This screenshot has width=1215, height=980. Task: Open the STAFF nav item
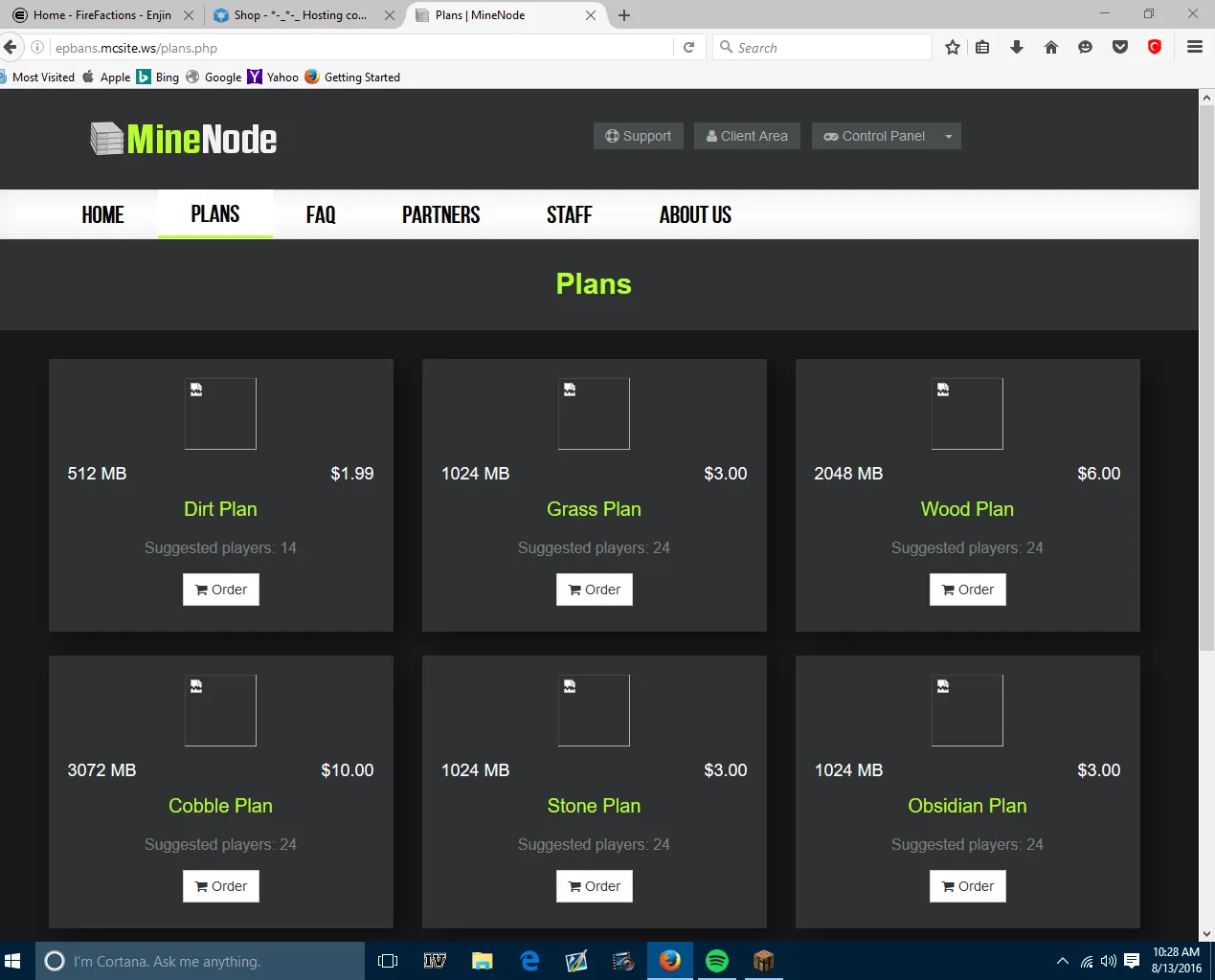(570, 214)
